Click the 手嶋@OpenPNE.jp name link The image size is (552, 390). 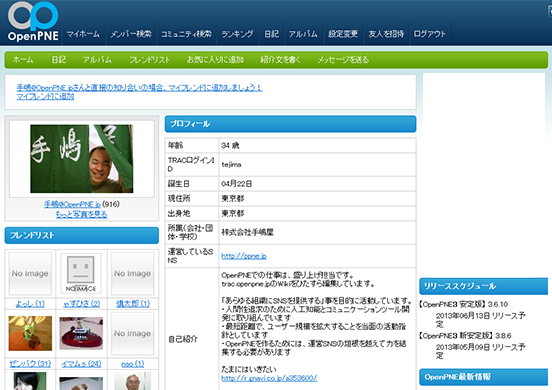pyautogui.click(x=72, y=204)
